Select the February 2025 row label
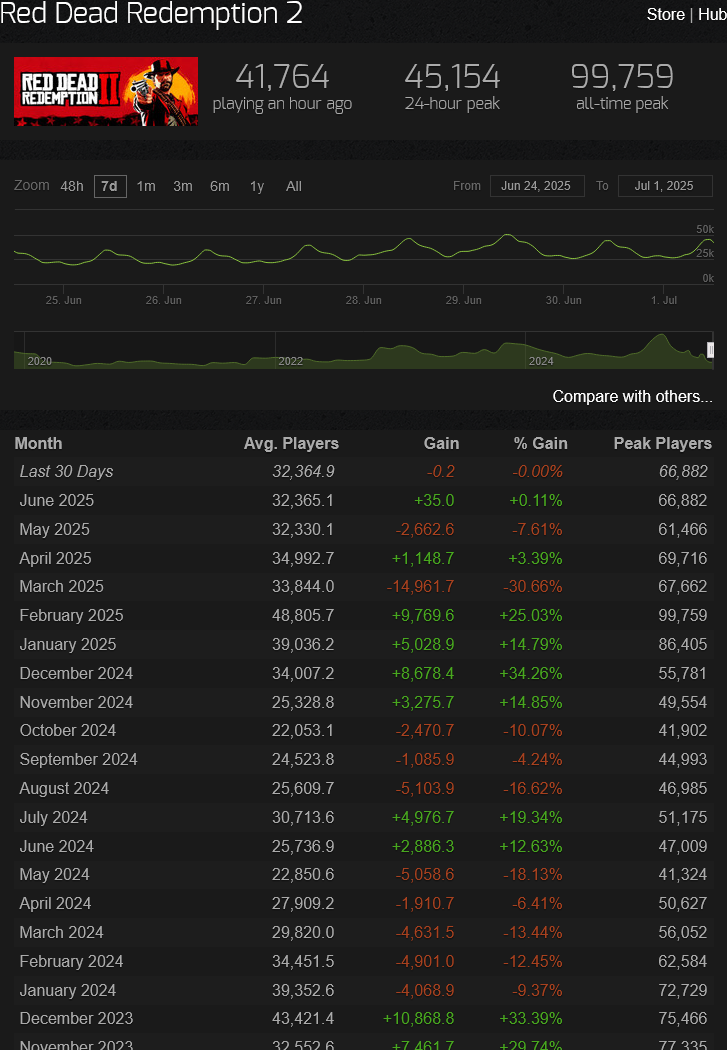The width and height of the screenshot is (727, 1050). (x=72, y=615)
